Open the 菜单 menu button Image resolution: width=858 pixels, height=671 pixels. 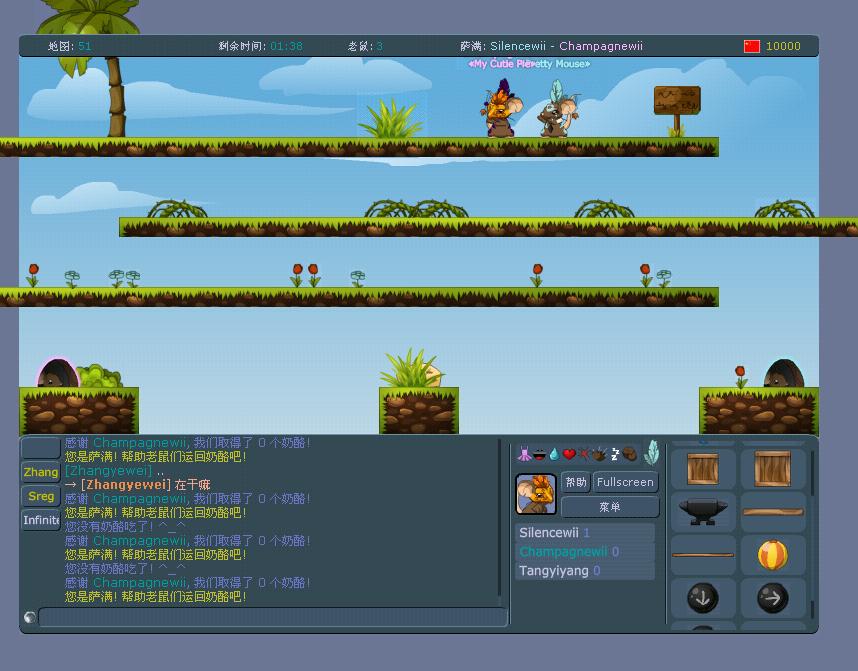click(x=610, y=507)
